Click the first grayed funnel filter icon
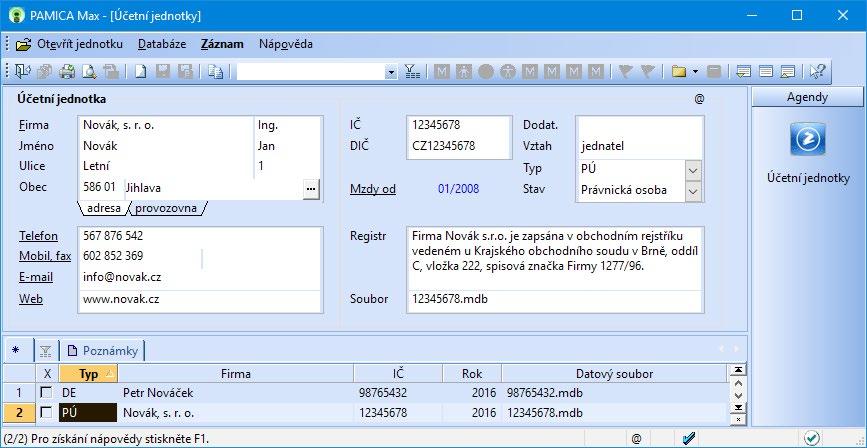This screenshot has width=867, height=448. (625, 71)
